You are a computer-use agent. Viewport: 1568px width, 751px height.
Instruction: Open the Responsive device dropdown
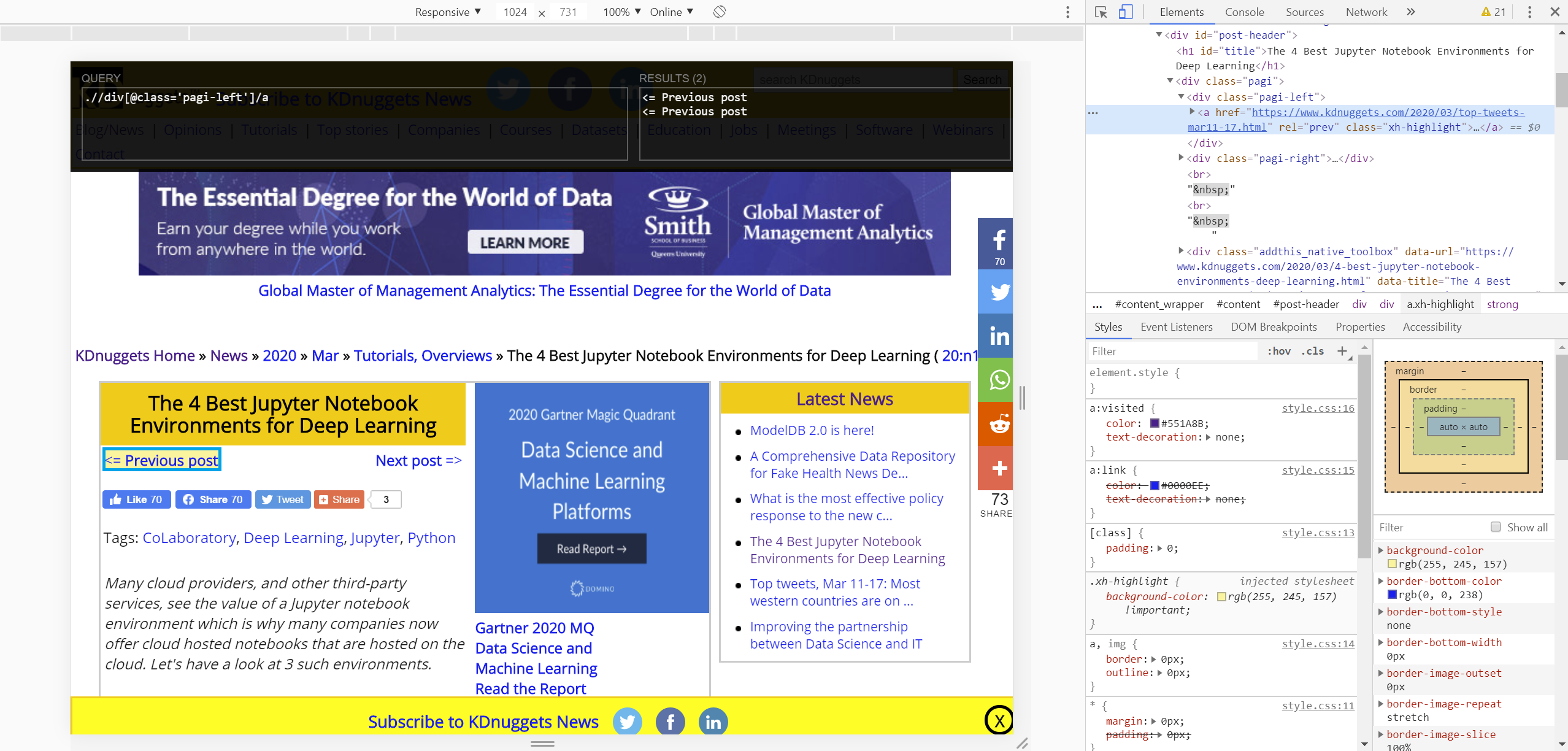coord(448,12)
